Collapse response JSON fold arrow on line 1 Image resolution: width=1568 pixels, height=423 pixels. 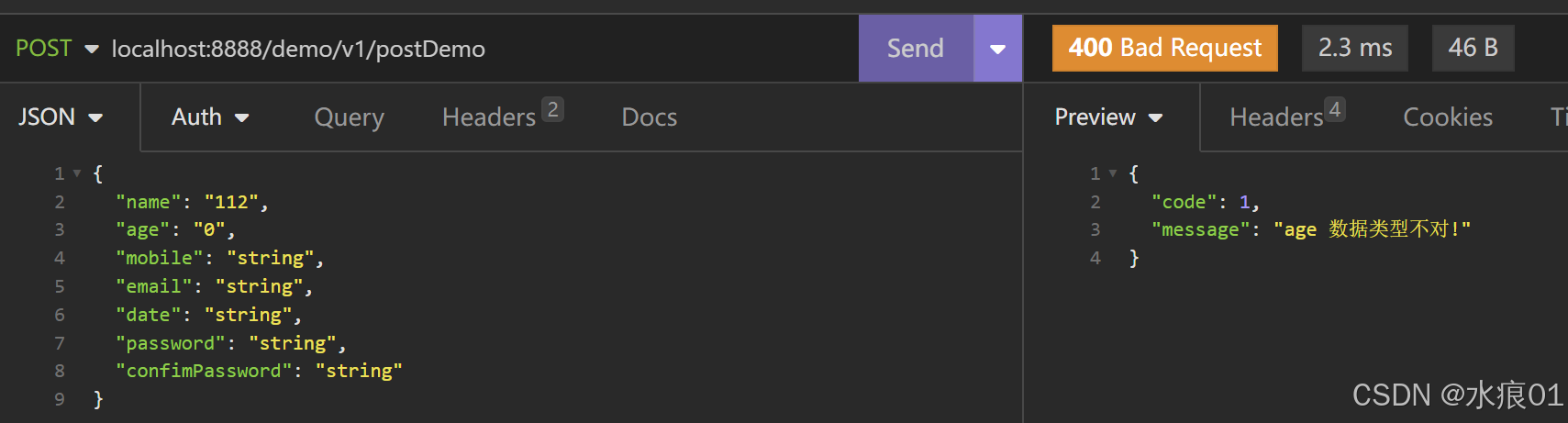pyautogui.click(x=1113, y=173)
